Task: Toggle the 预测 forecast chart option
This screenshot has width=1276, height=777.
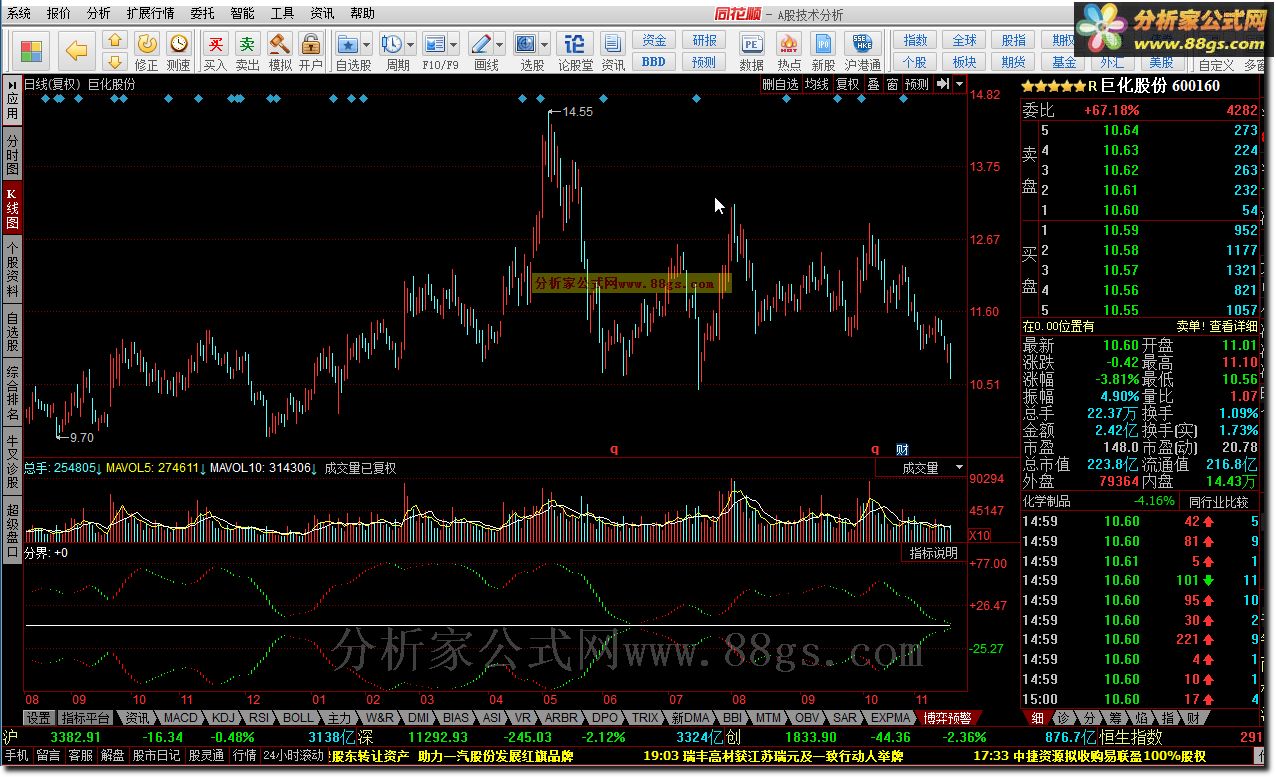Action: [917, 85]
